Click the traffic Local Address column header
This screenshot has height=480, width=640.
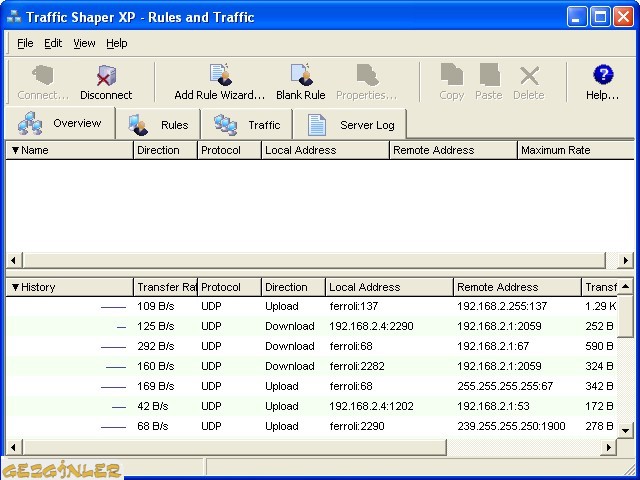point(389,287)
